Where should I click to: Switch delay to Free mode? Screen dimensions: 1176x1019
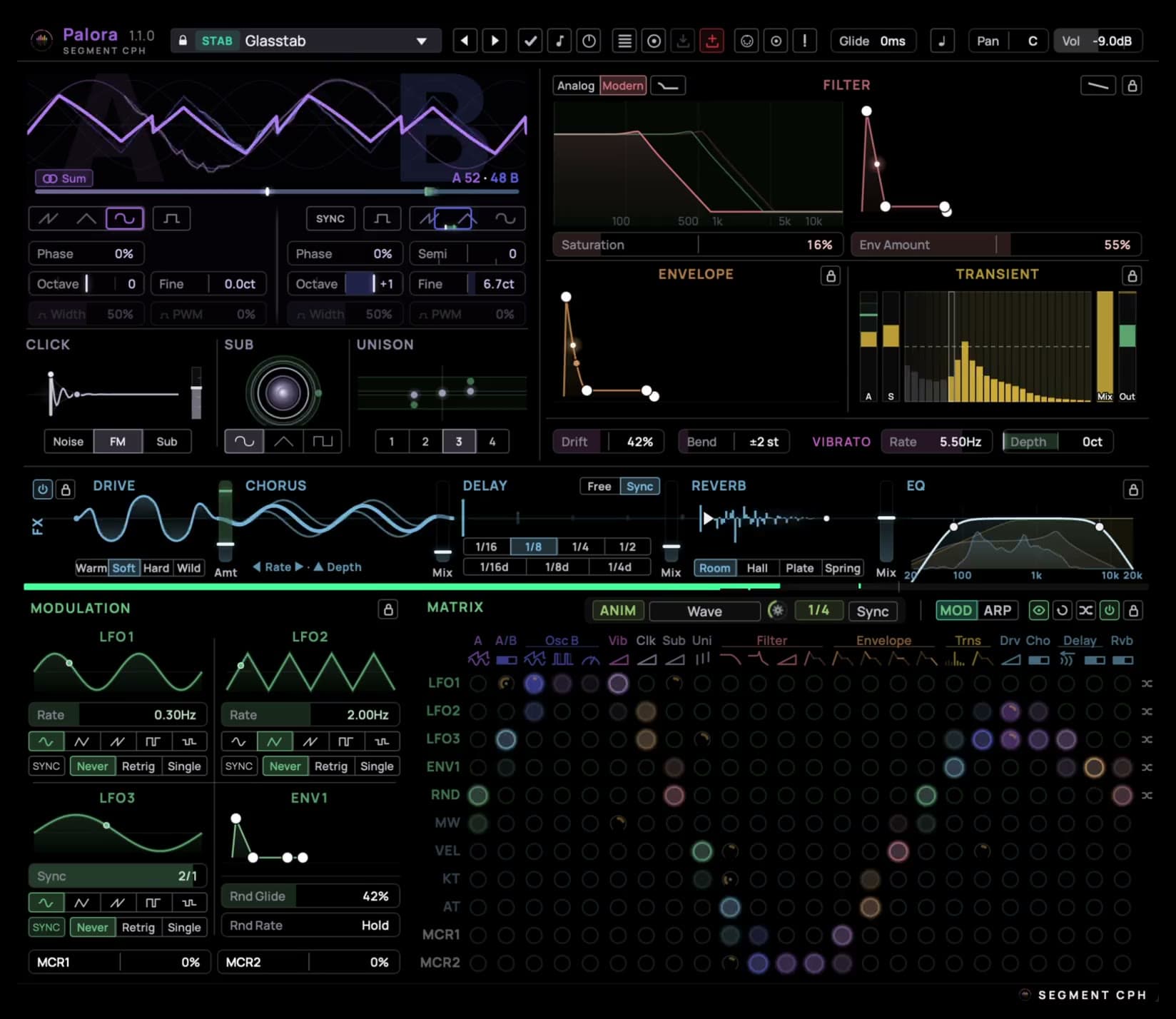tap(599, 486)
